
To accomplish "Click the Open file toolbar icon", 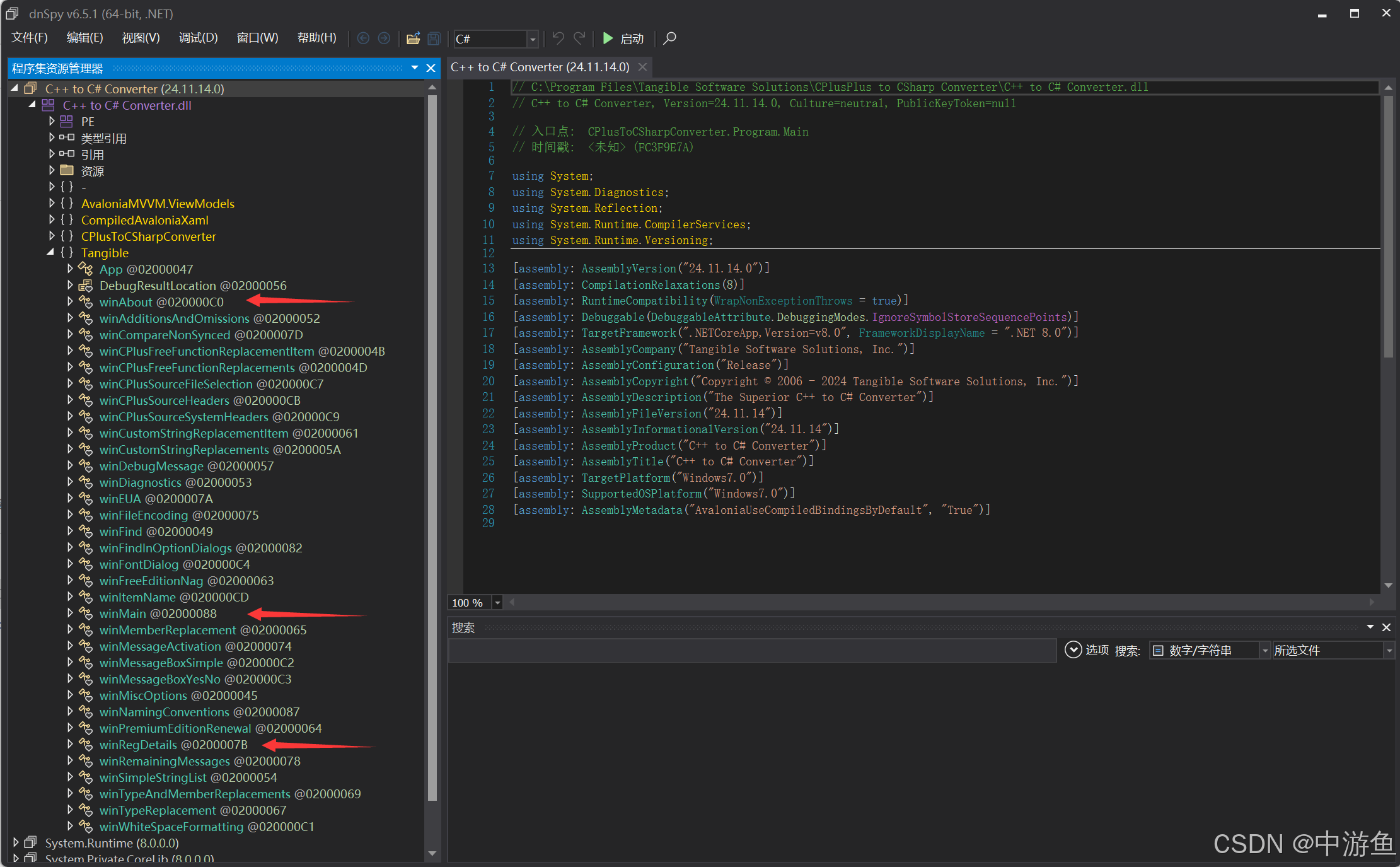I will click(413, 38).
